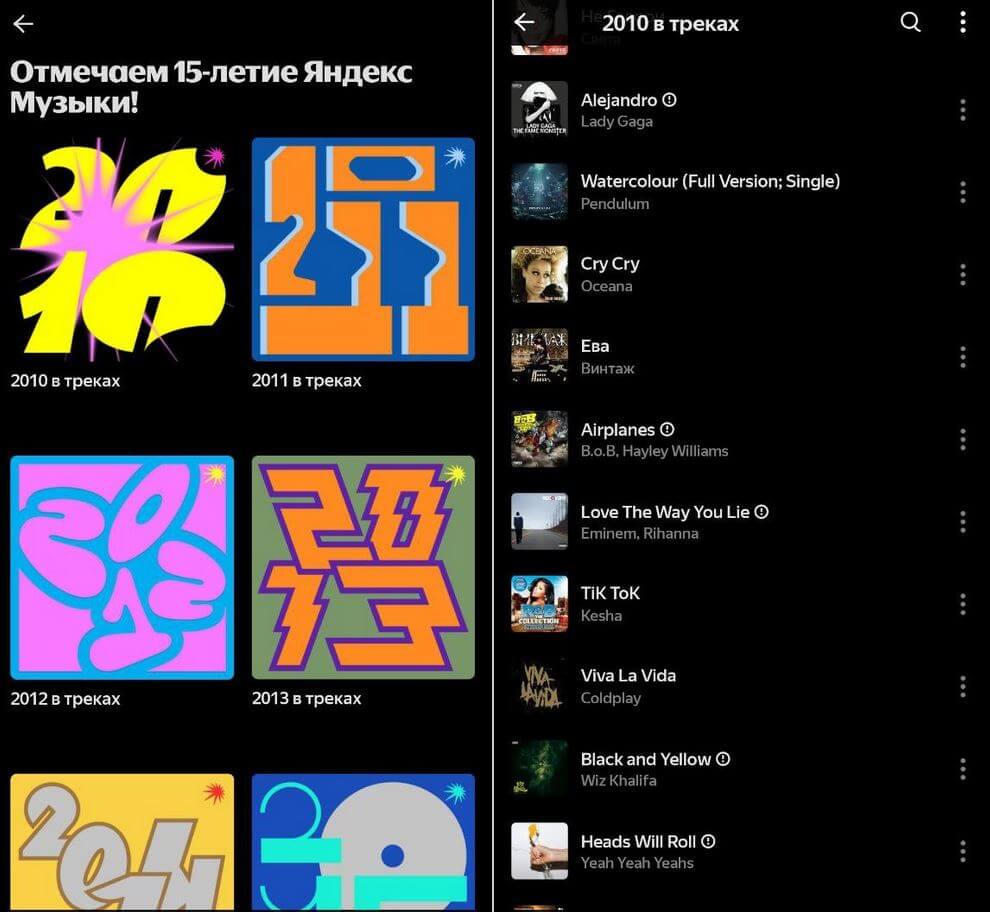Click the artists Eminem, Rihanna
The height and width of the screenshot is (912, 990).
640,534
